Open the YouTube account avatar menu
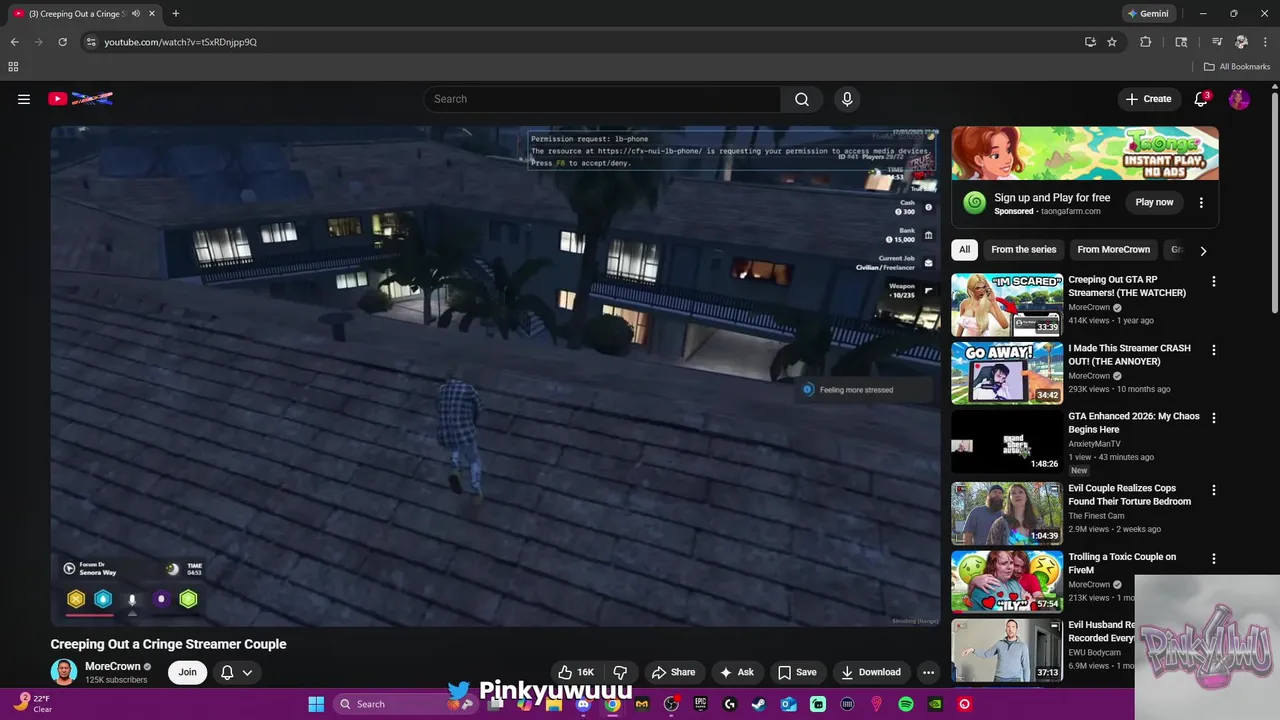This screenshot has height=720, width=1280. pos(1239,99)
